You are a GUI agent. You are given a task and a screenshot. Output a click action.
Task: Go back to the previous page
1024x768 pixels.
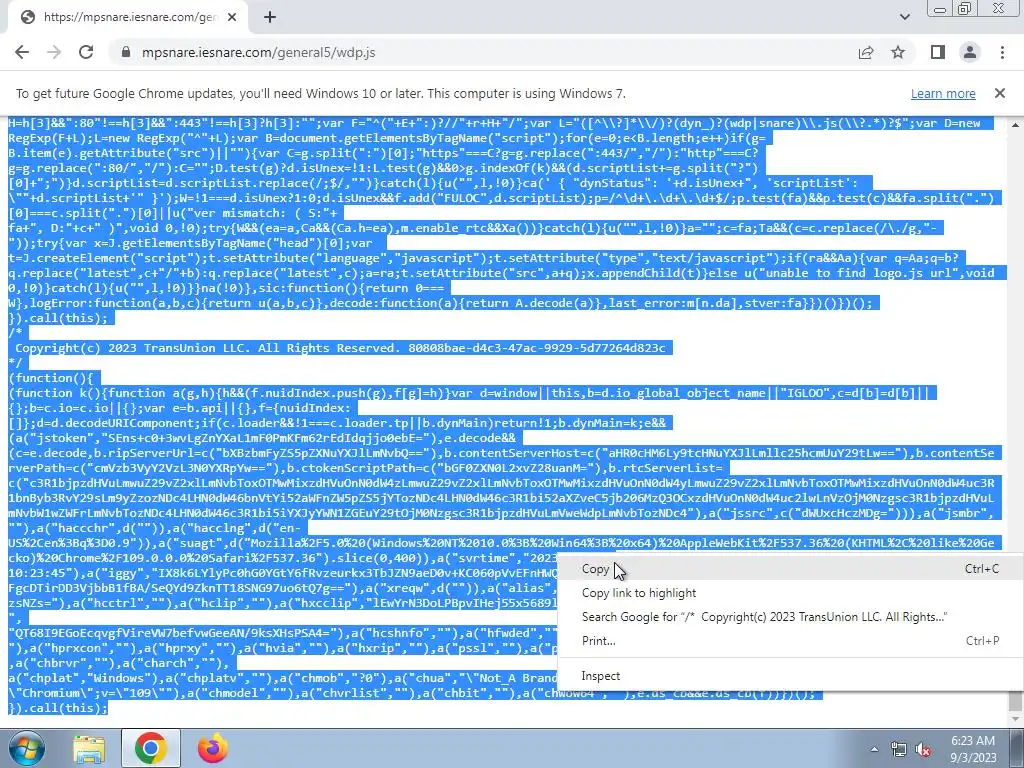22,52
